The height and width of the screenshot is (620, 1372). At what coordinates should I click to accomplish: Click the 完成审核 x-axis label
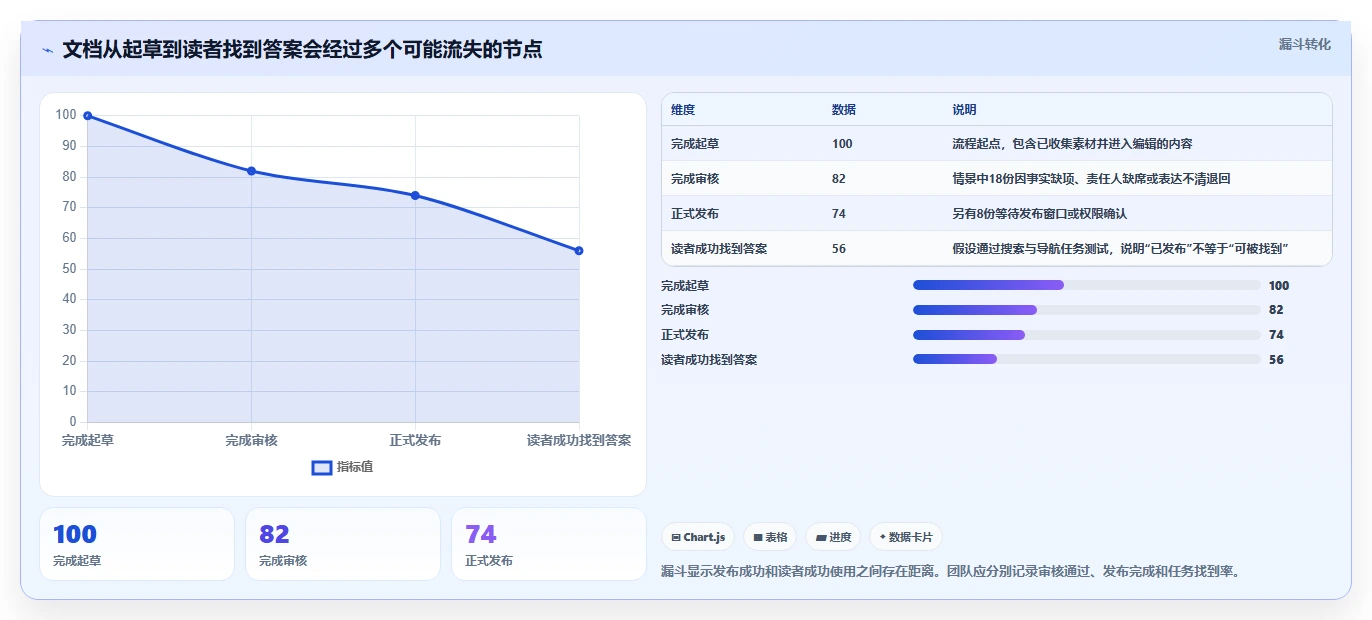tap(251, 440)
